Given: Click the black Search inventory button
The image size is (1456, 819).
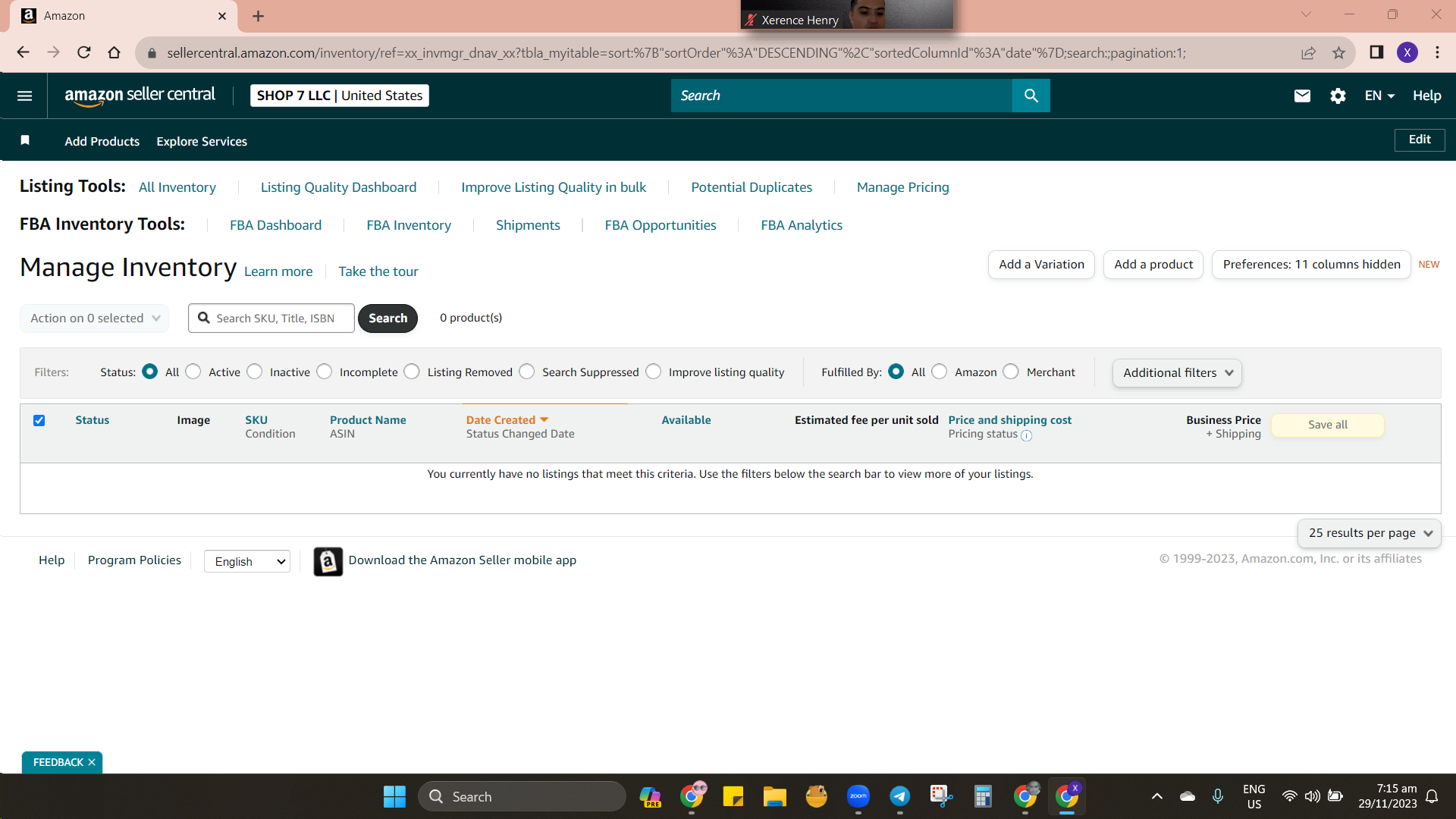Looking at the screenshot, I should coord(388,318).
